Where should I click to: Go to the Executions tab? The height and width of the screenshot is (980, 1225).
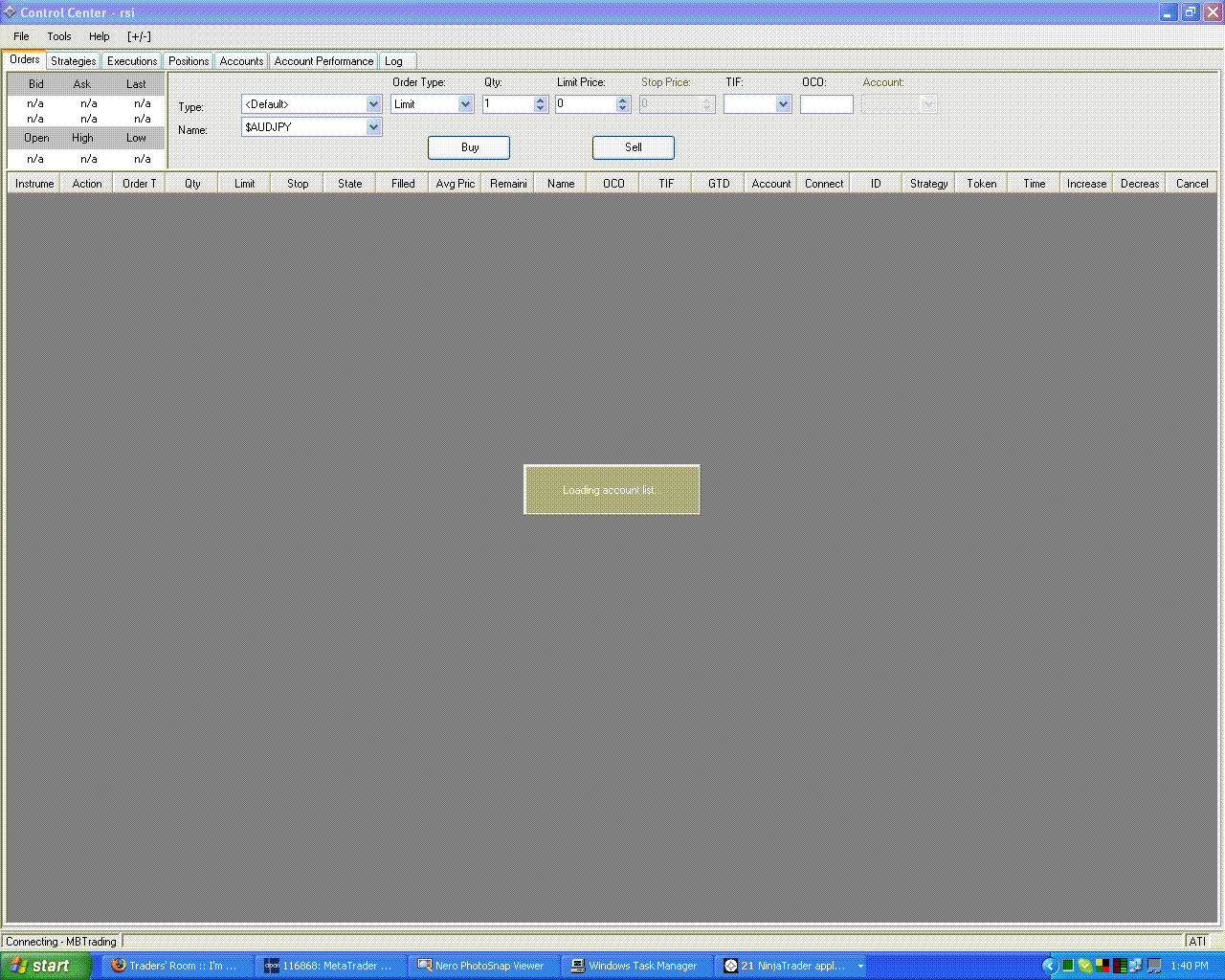tap(132, 61)
